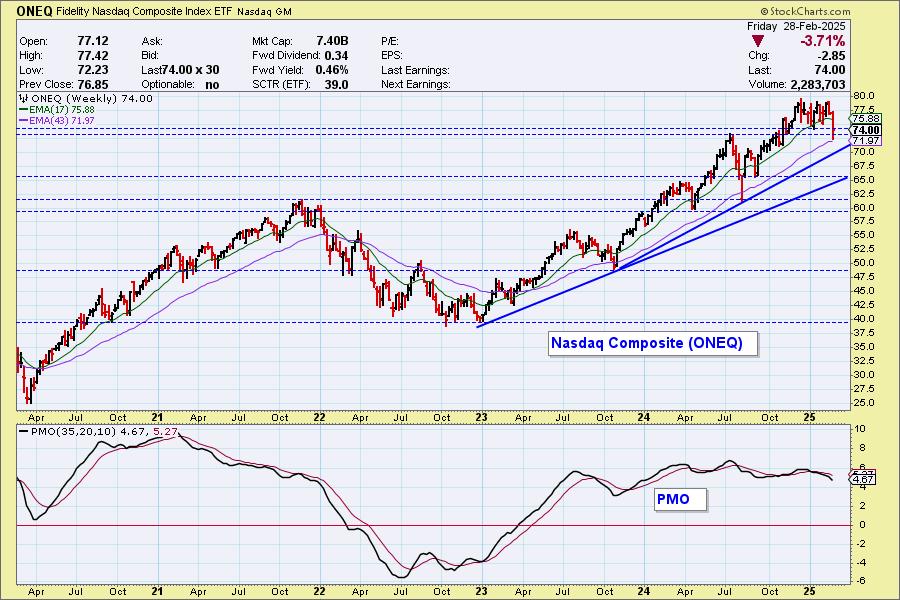The height and width of the screenshot is (600, 900).
Task: Click the red down-triangle change indicator
Action: 758,41
